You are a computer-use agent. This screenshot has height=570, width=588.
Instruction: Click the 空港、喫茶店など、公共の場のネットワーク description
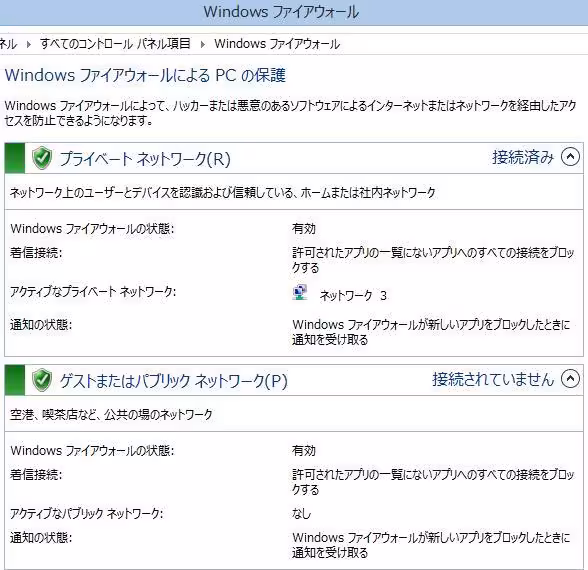(111, 414)
